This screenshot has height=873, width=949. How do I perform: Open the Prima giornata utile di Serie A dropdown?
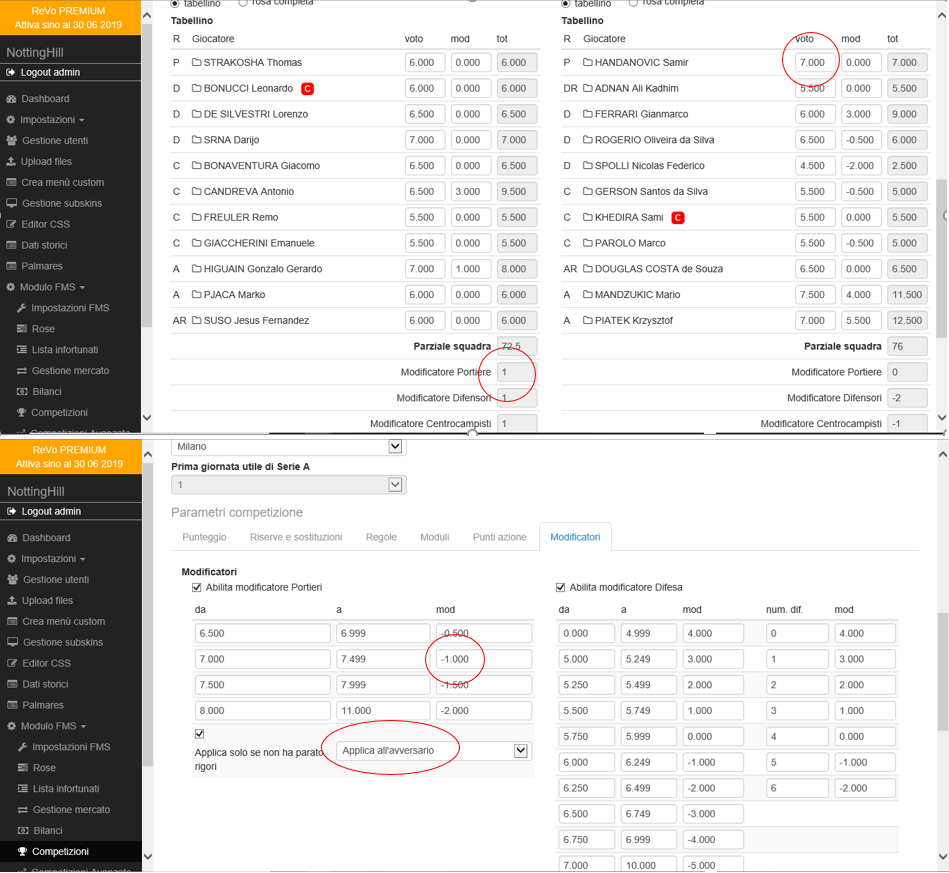pos(289,485)
